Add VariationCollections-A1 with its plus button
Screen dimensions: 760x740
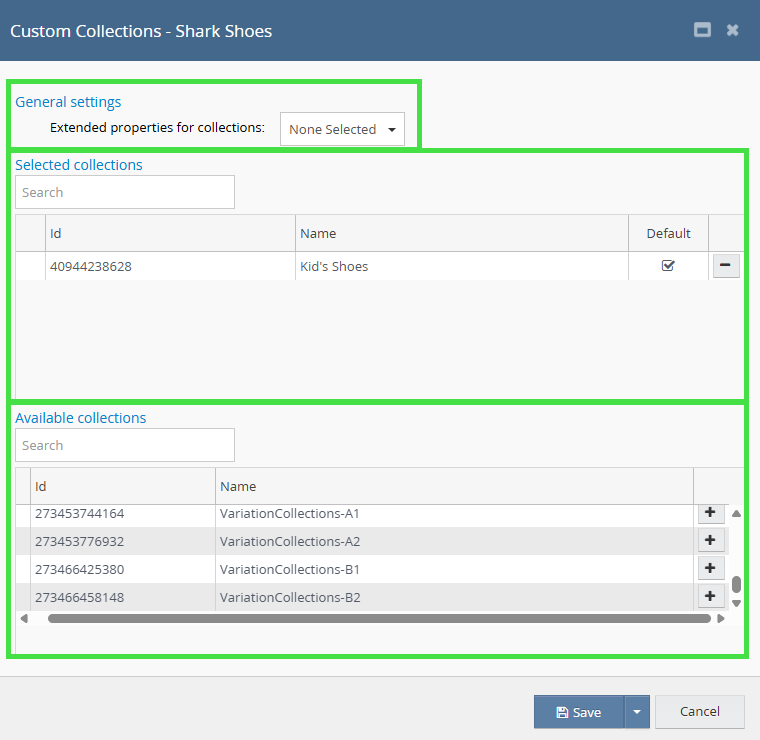click(x=711, y=513)
